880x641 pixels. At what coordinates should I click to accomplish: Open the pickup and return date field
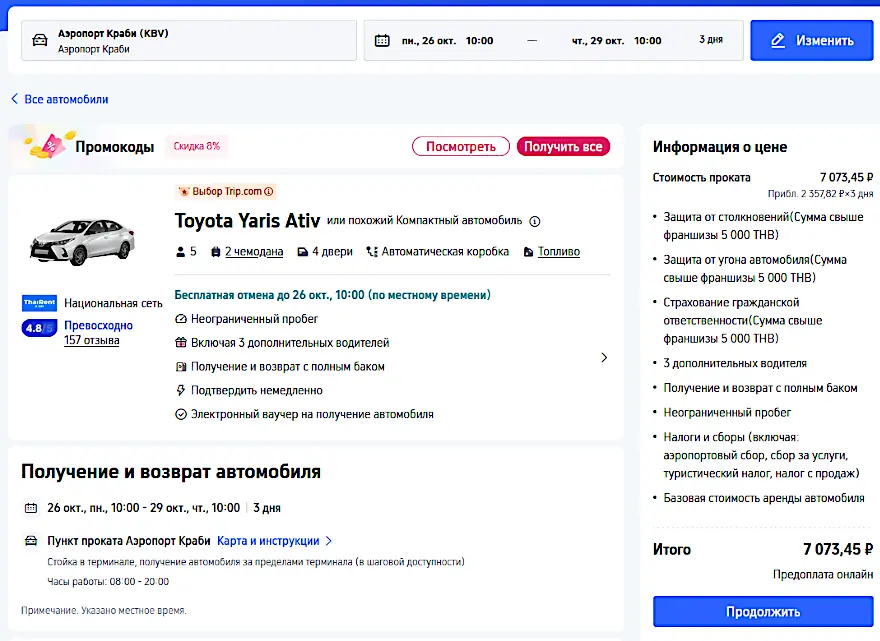pos(553,40)
